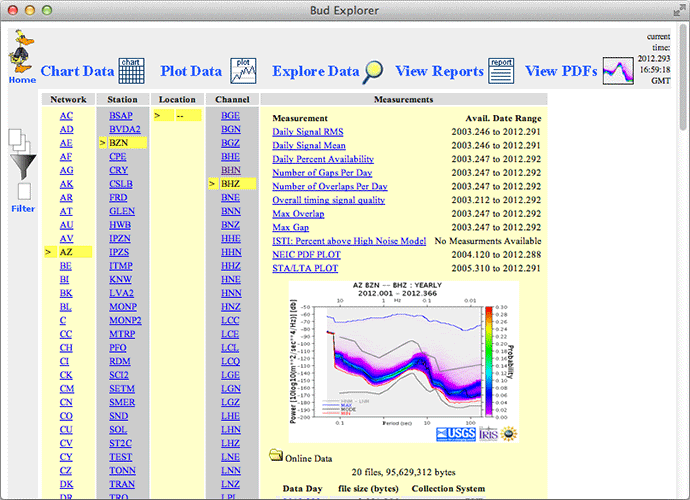The image size is (690, 500).
Task: Select station TONN
Action: coord(122,471)
